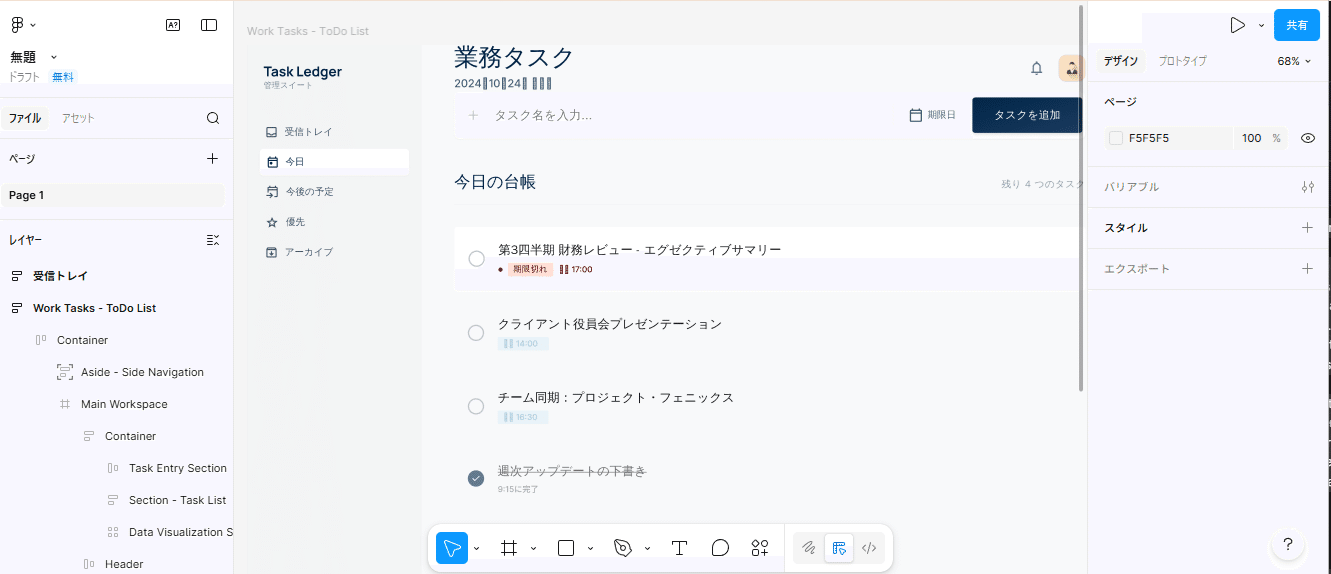
Task: Switch to Dev Mode with the code toggle
Action: [869, 548]
